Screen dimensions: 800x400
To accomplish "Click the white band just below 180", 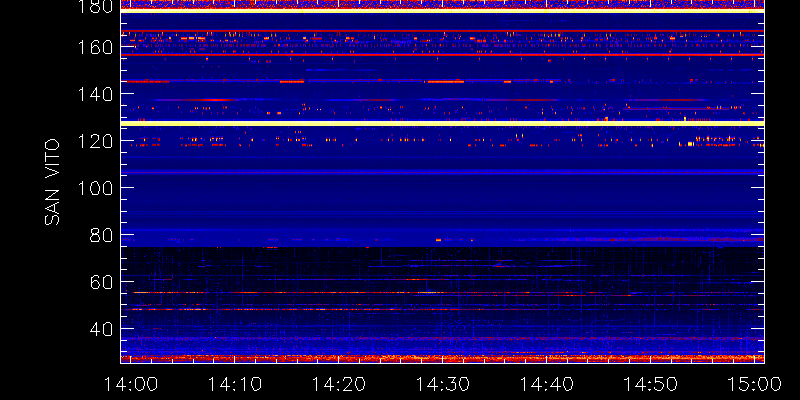I will 442,11.
